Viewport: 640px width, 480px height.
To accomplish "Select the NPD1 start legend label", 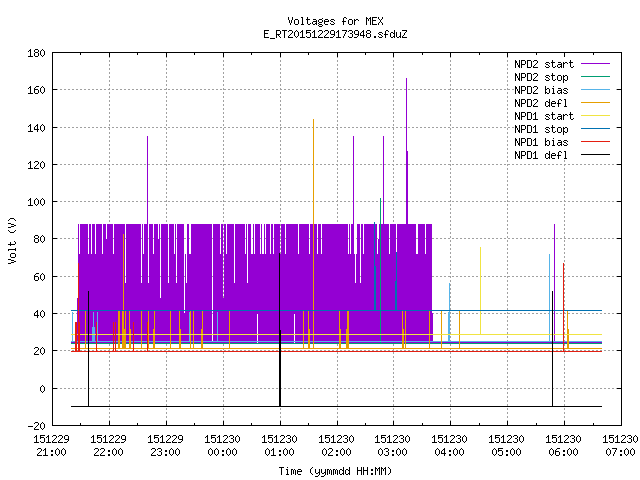I will (x=544, y=116).
